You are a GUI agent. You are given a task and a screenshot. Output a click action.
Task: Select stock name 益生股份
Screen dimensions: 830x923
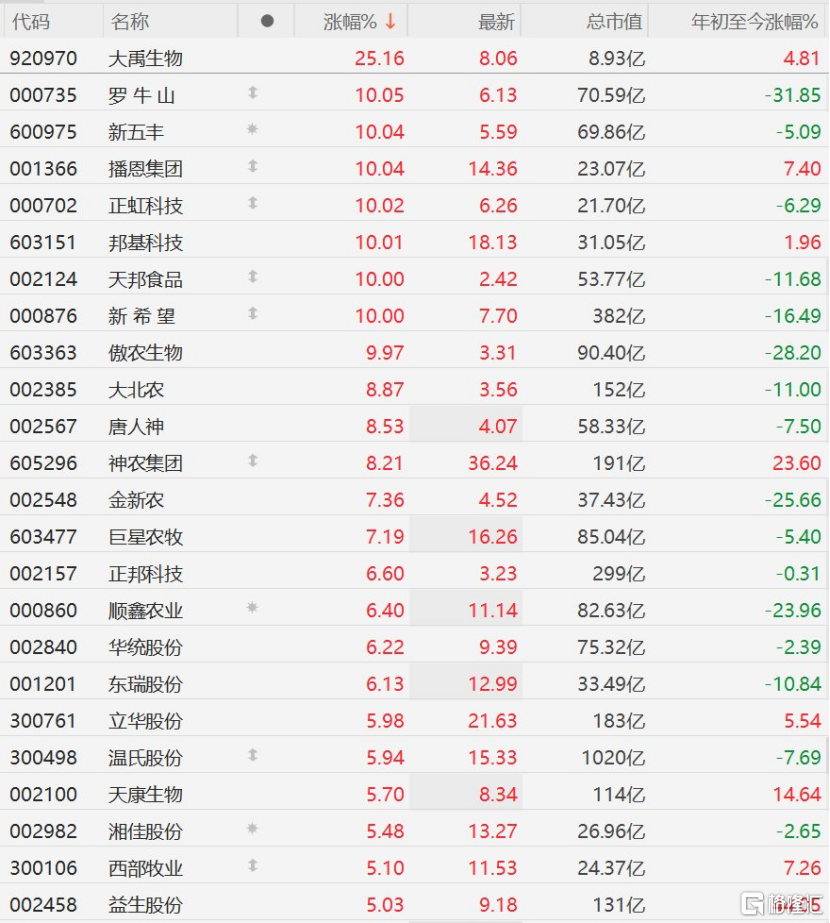tap(145, 905)
